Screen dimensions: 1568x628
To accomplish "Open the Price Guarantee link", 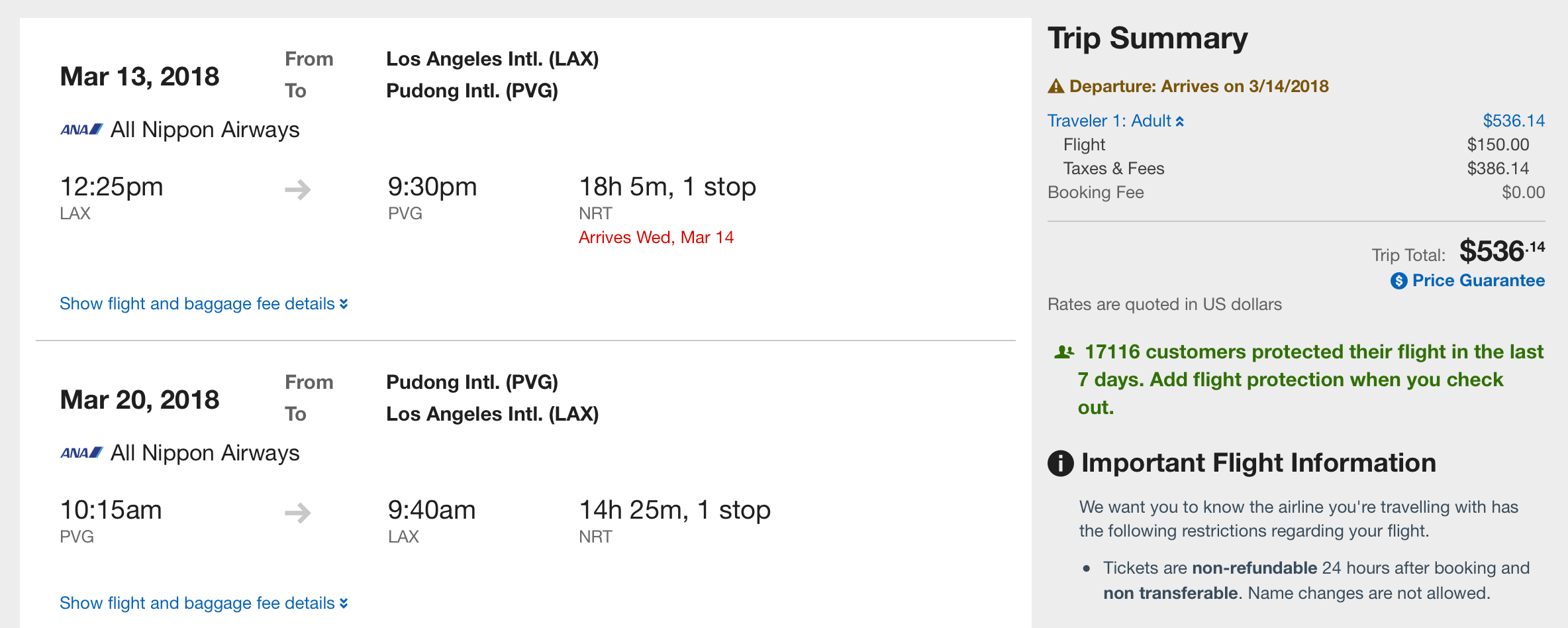I will point(1478,280).
